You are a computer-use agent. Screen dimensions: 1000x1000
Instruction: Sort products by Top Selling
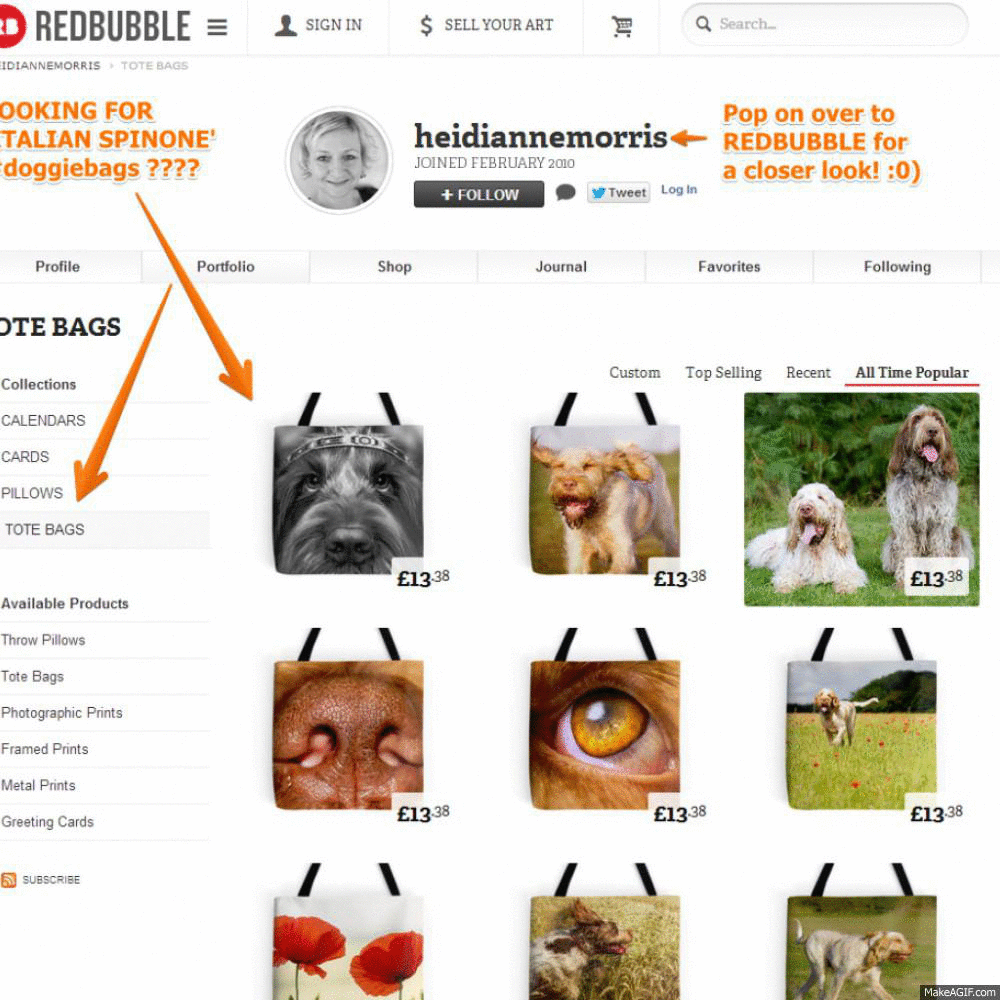pyautogui.click(x=723, y=372)
